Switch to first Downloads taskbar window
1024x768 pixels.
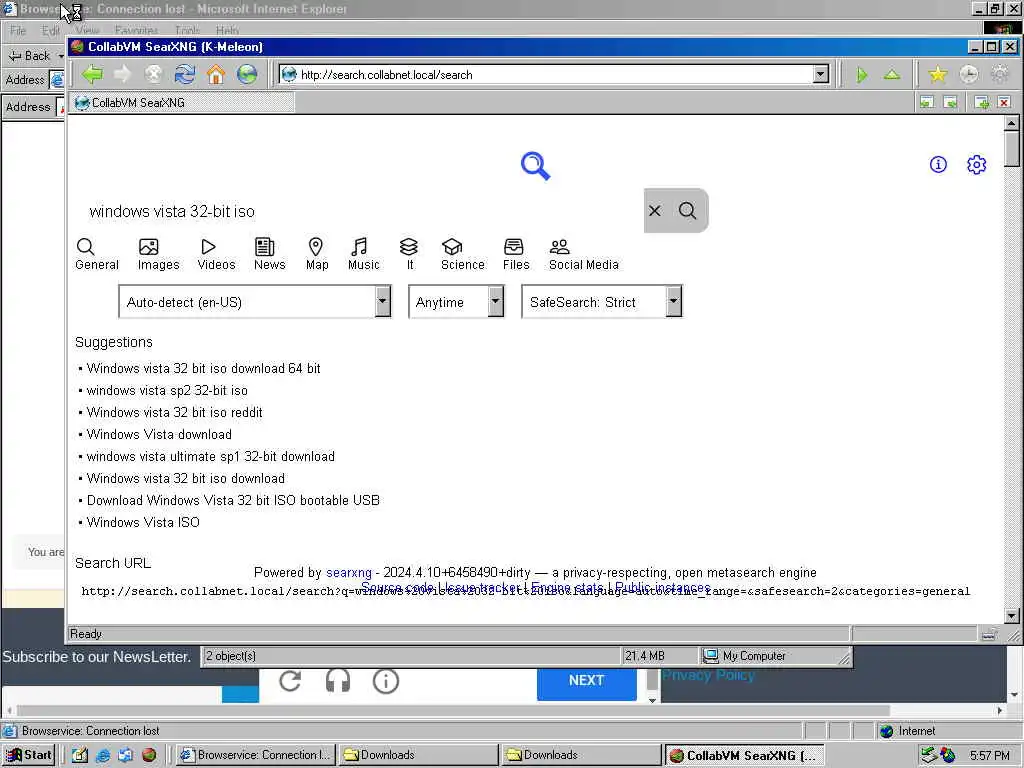coord(419,755)
